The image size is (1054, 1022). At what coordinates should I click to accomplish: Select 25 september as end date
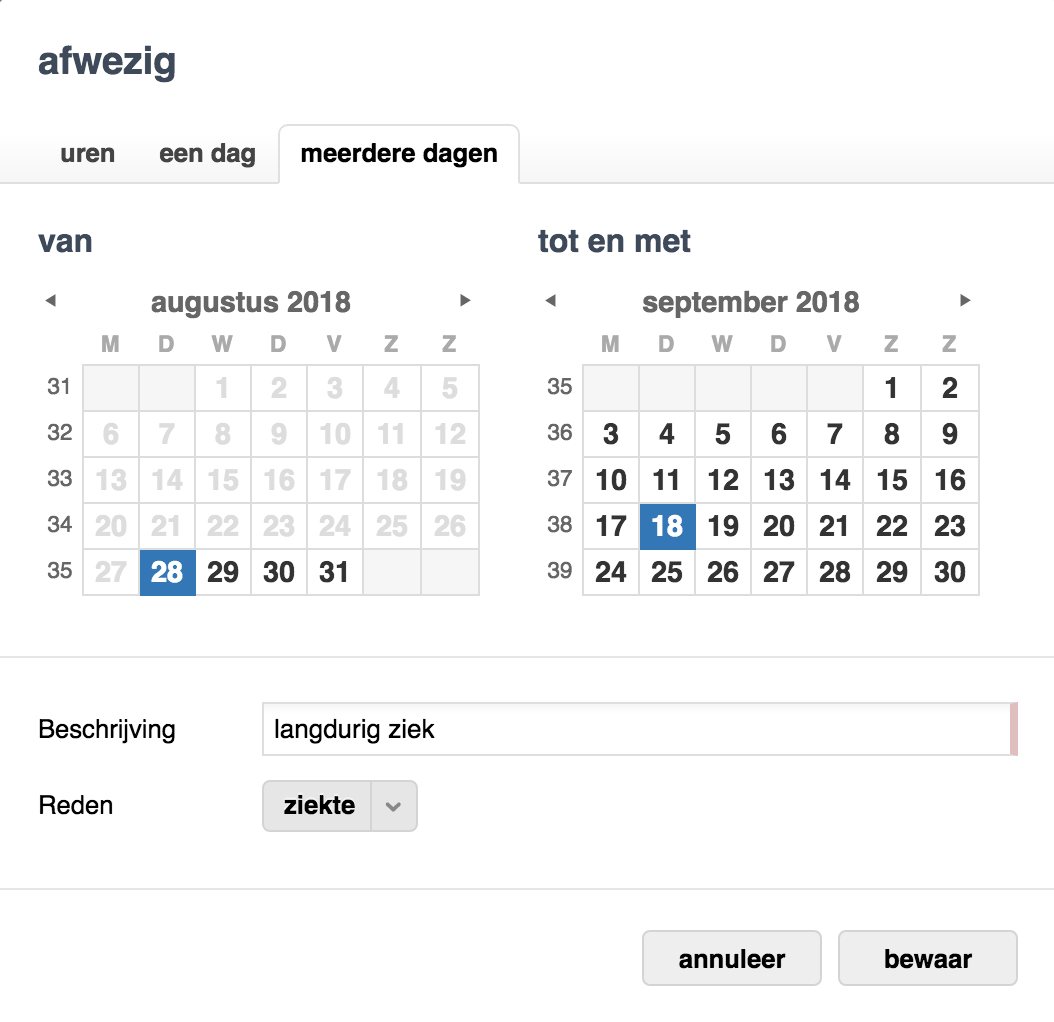coord(667,572)
